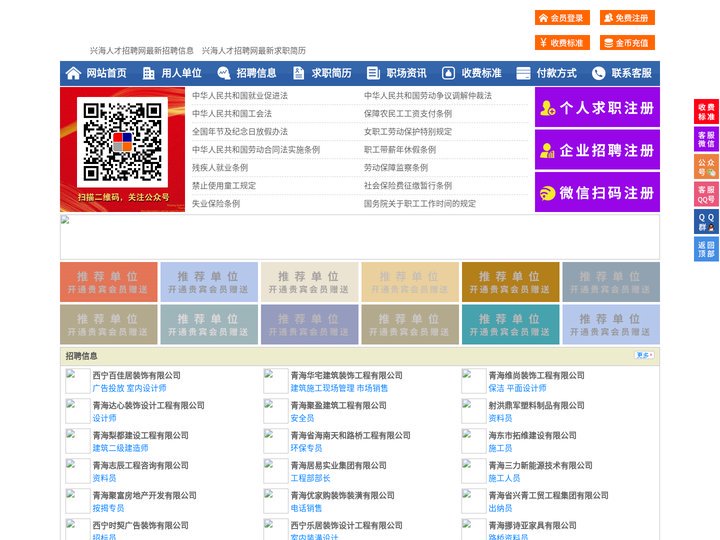Open the 室内设计师 job link
The width and height of the screenshot is (720, 540).
point(146,388)
